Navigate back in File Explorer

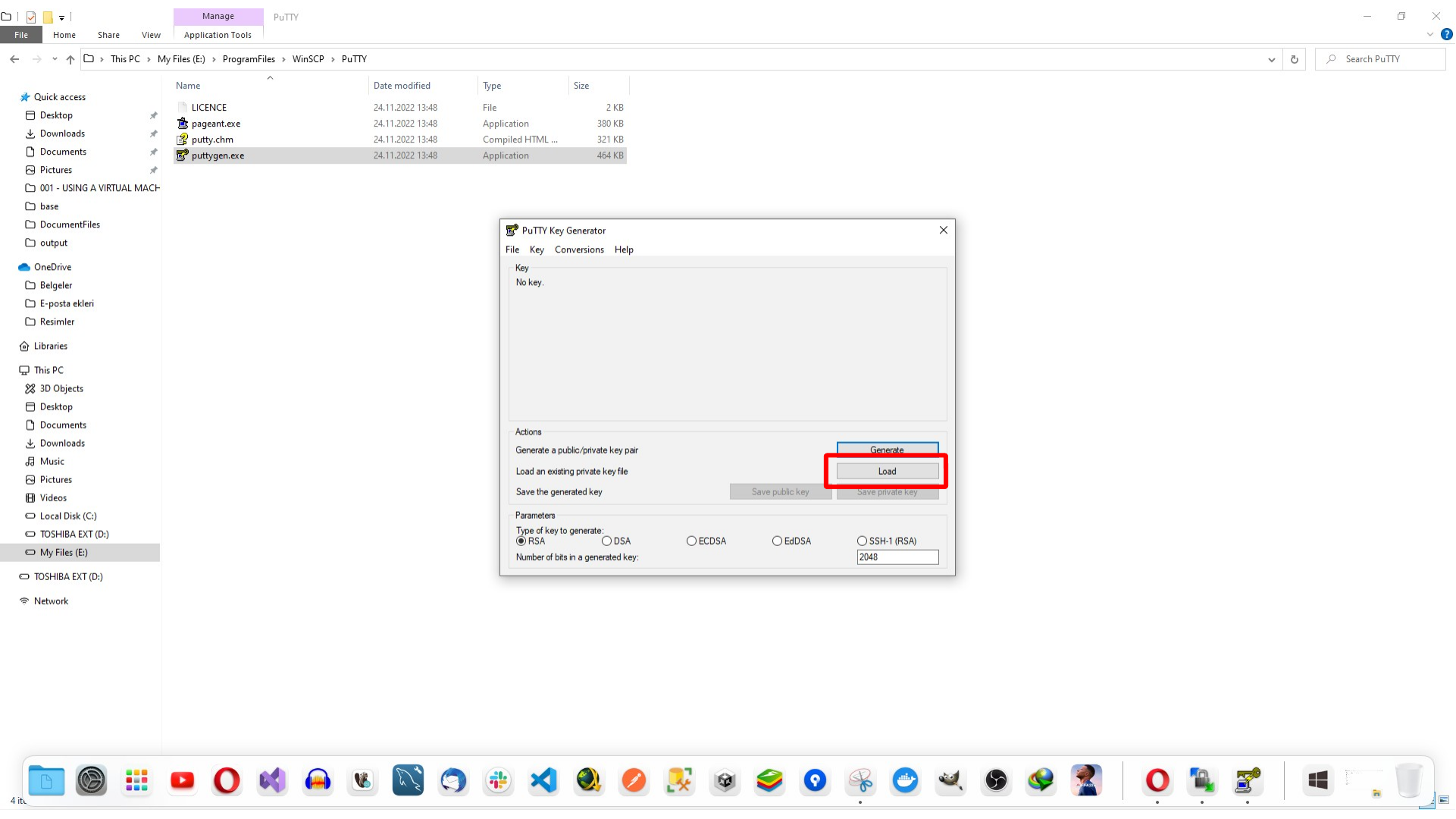point(14,59)
